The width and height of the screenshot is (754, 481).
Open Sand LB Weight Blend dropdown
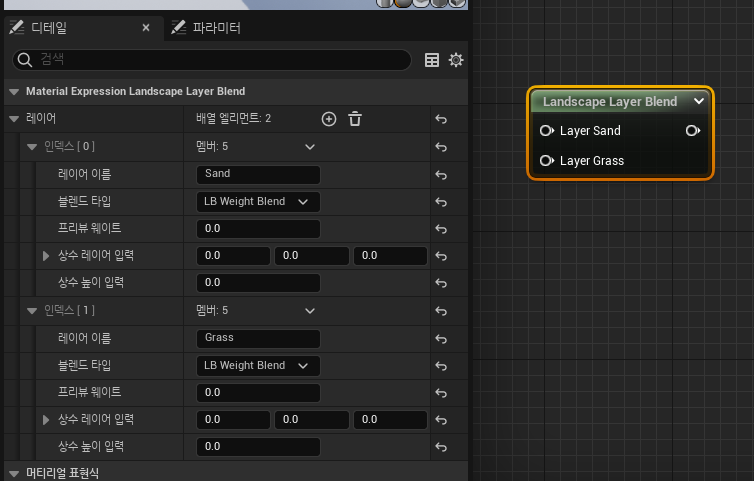258,202
